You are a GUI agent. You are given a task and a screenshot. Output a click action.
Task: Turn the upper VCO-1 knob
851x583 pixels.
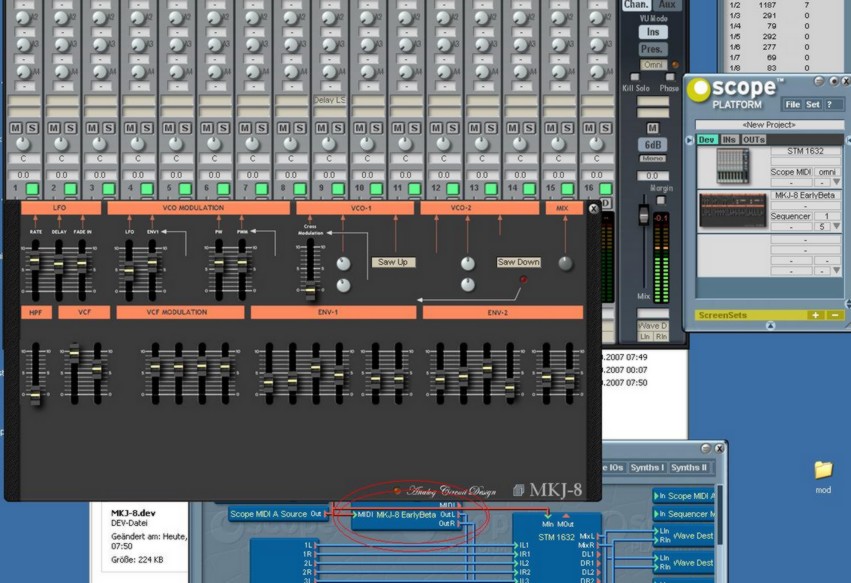344,264
